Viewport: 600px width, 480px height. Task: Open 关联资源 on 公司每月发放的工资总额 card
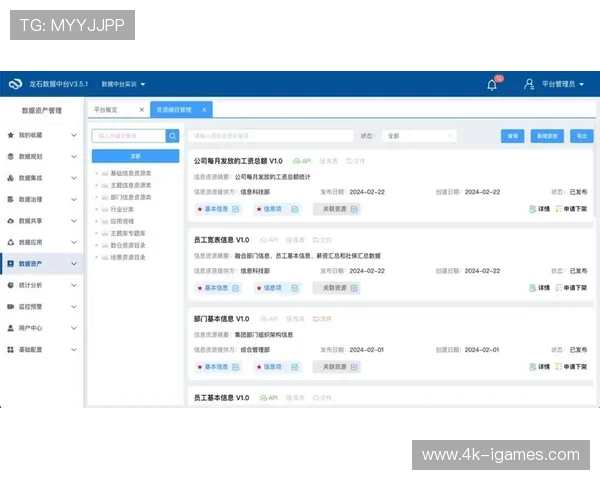point(337,209)
